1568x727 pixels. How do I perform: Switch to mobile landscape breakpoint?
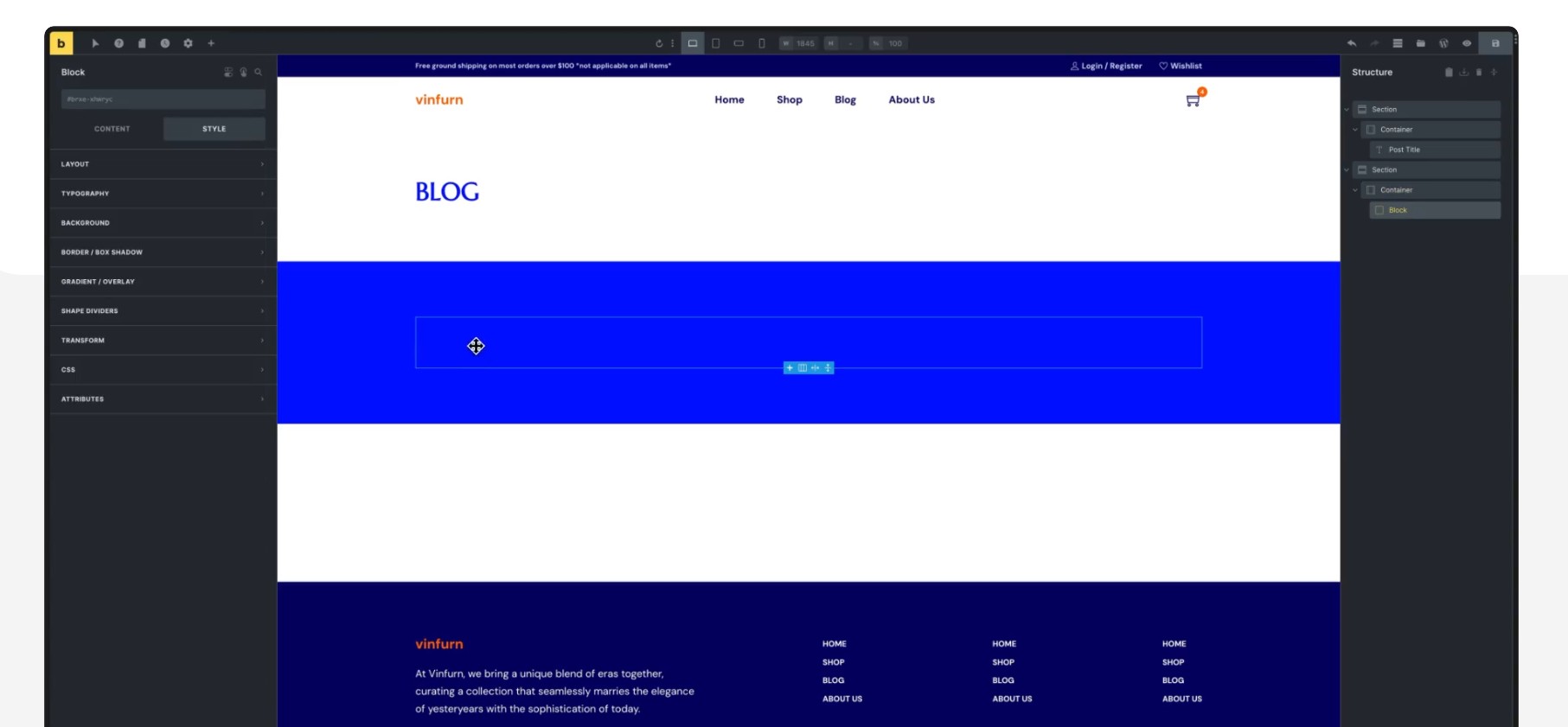pyautogui.click(x=739, y=43)
